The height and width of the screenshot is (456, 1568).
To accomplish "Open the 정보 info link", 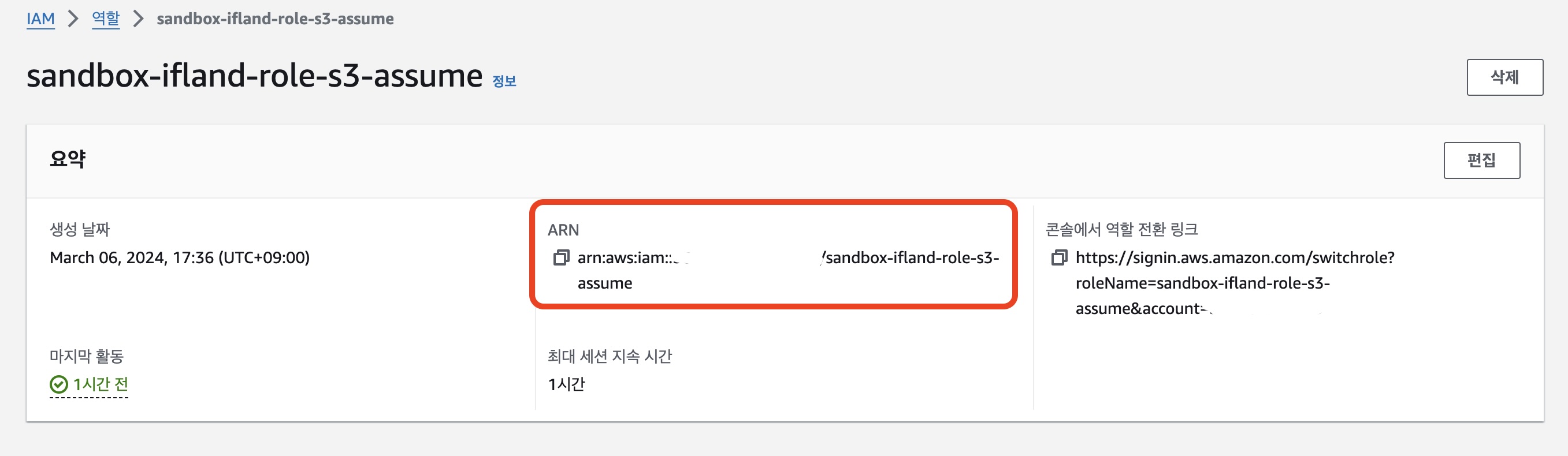I will click(x=504, y=81).
